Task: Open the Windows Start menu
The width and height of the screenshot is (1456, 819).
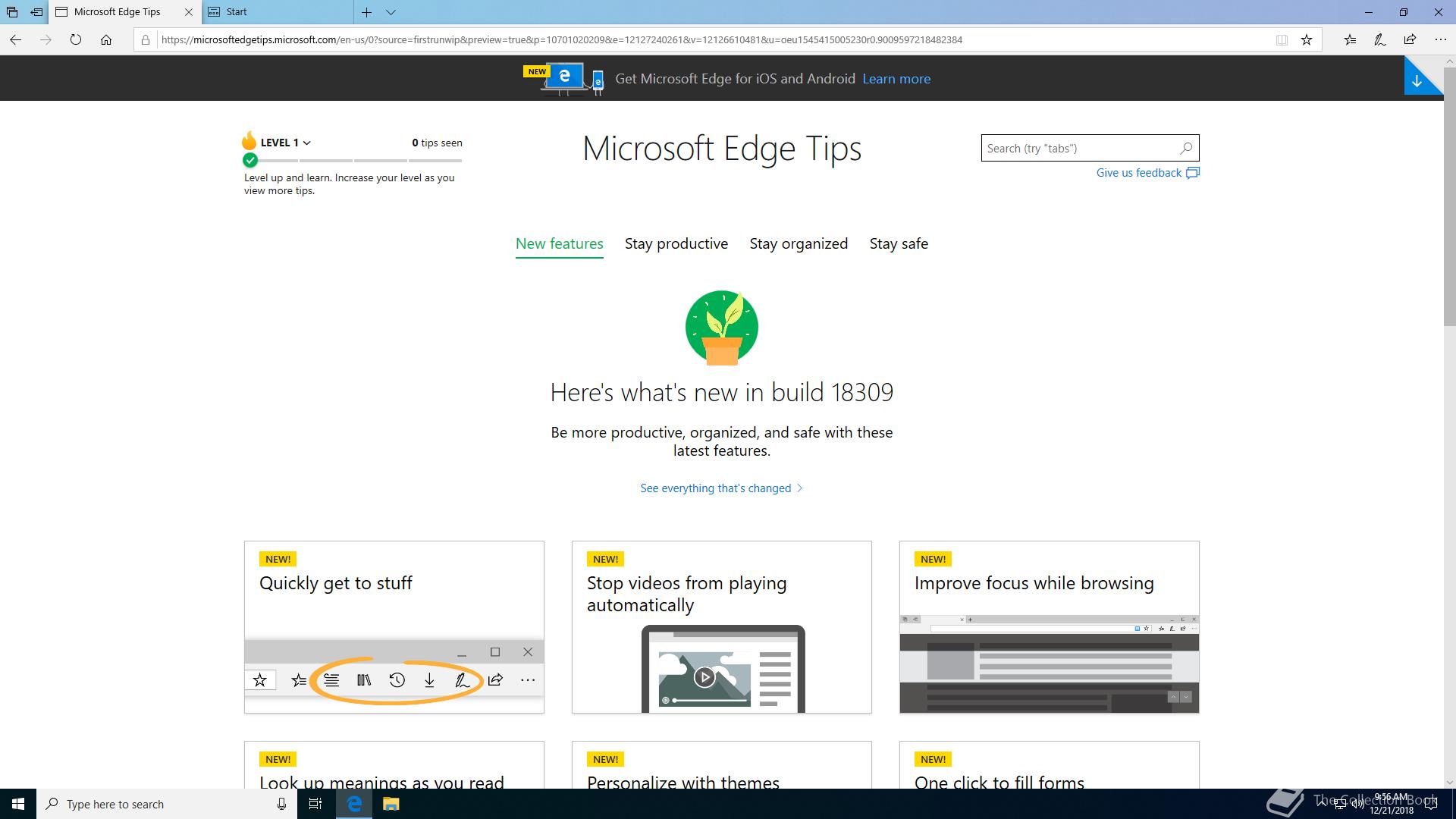Action: tap(18, 804)
